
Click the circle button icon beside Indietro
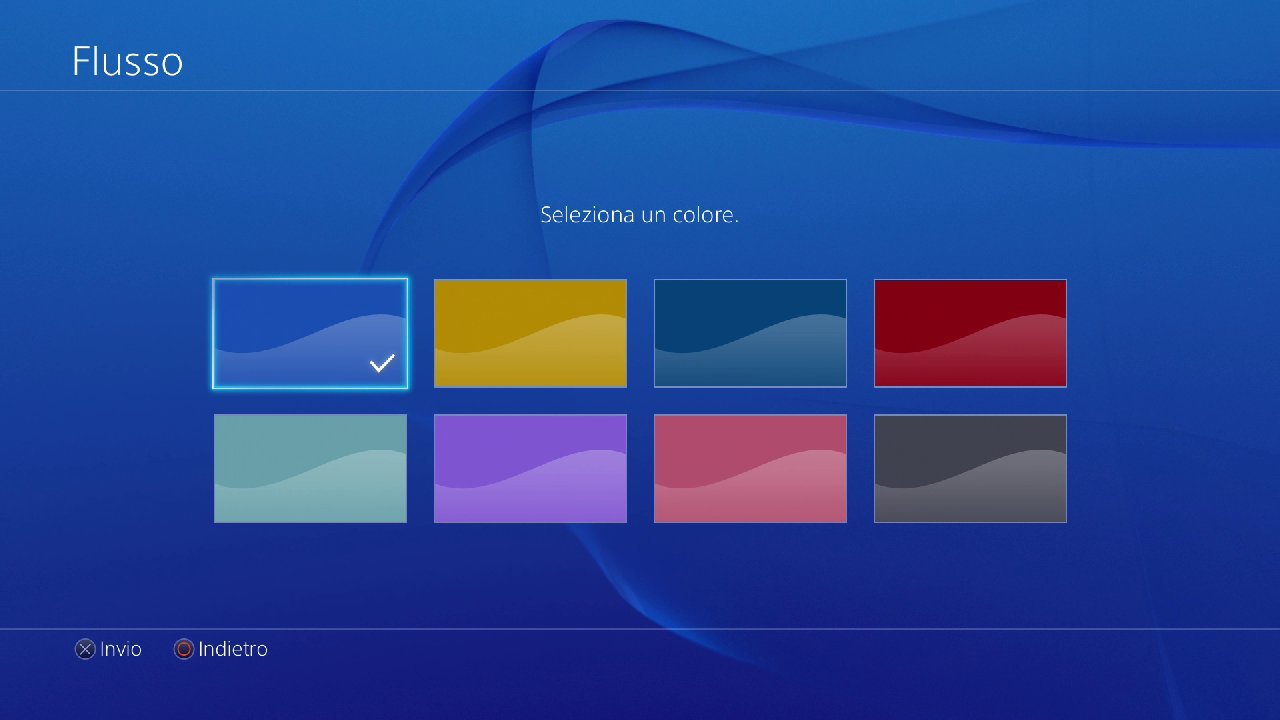click(183, 649)
